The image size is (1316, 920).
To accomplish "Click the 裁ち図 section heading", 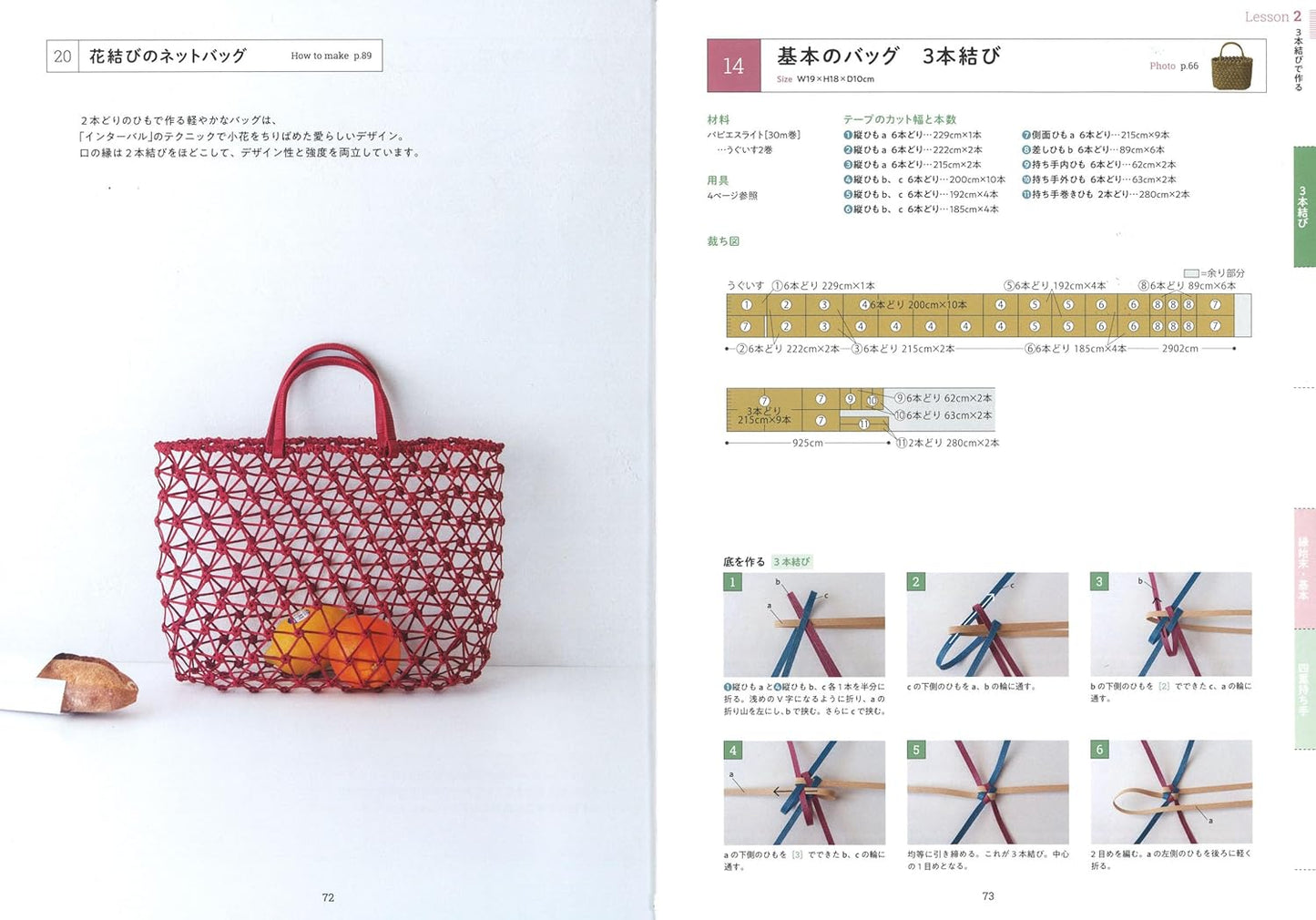I will click(723, 241).
